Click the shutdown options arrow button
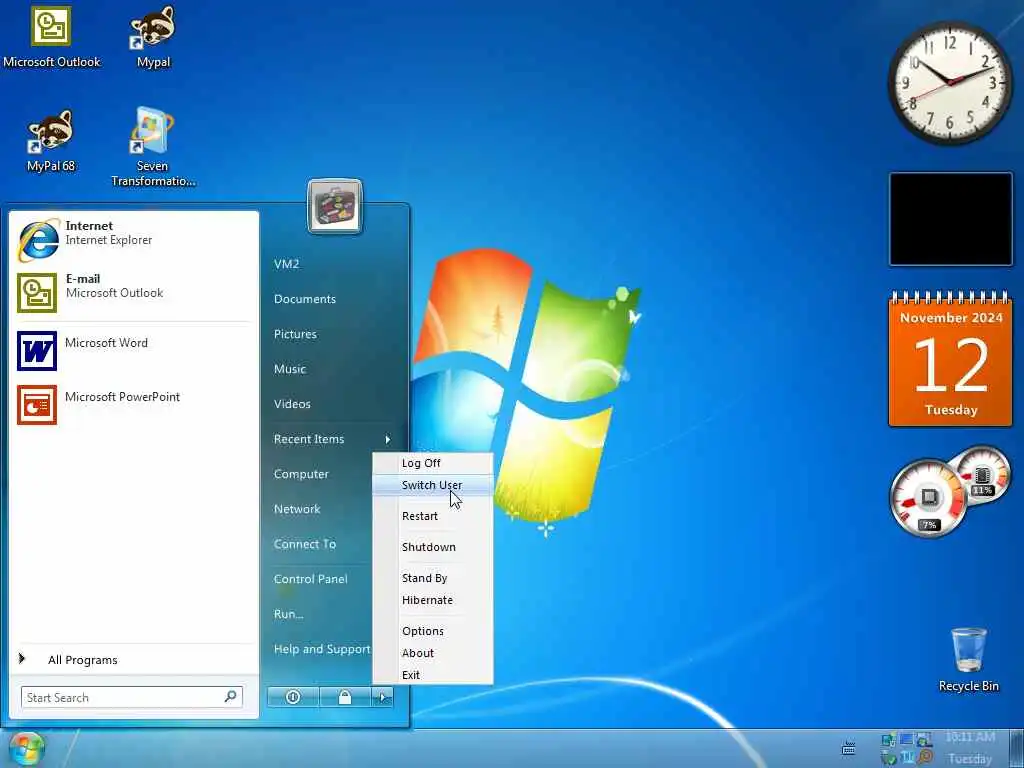This screenshot has height=768, width=1024. tap(383, 697)
